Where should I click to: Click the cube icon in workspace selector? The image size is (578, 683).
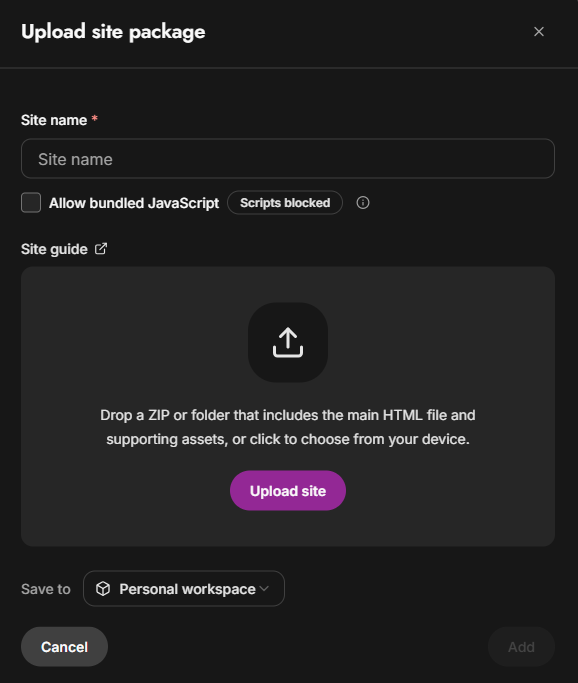[x=103, y=588]
